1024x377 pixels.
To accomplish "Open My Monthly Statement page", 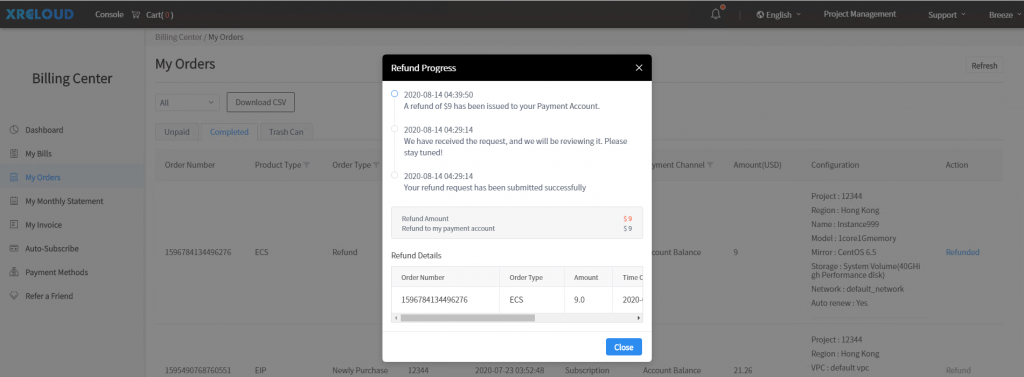I will pyautogui.click(x=64, y=201).
